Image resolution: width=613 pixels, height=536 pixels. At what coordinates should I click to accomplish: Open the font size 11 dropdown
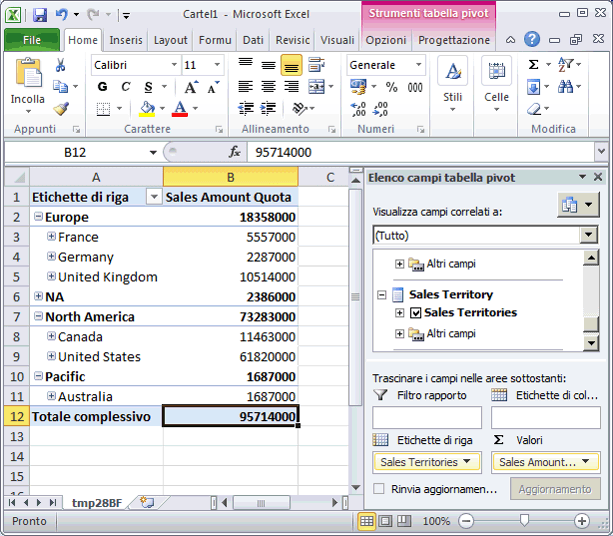217,65
